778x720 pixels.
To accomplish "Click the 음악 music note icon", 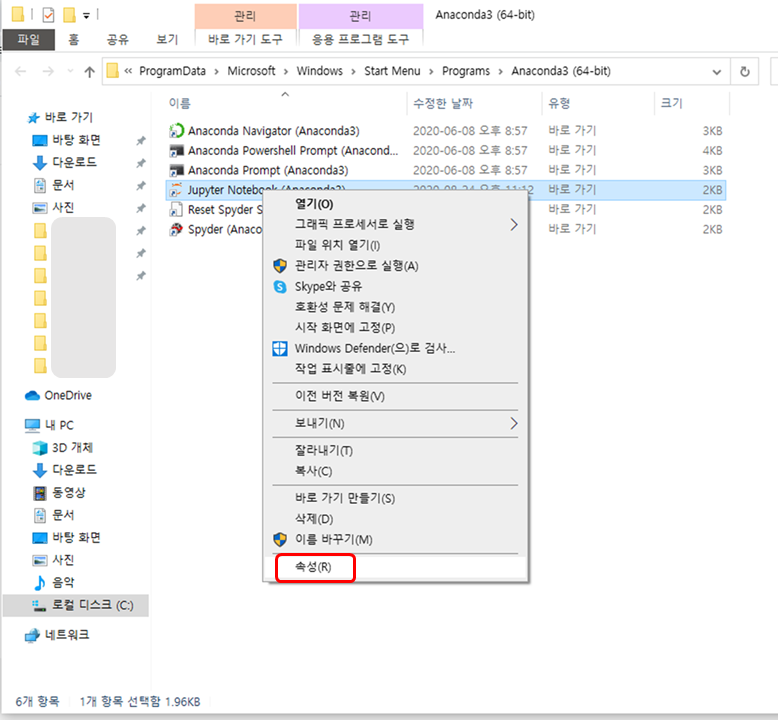I will coord(40,583).
